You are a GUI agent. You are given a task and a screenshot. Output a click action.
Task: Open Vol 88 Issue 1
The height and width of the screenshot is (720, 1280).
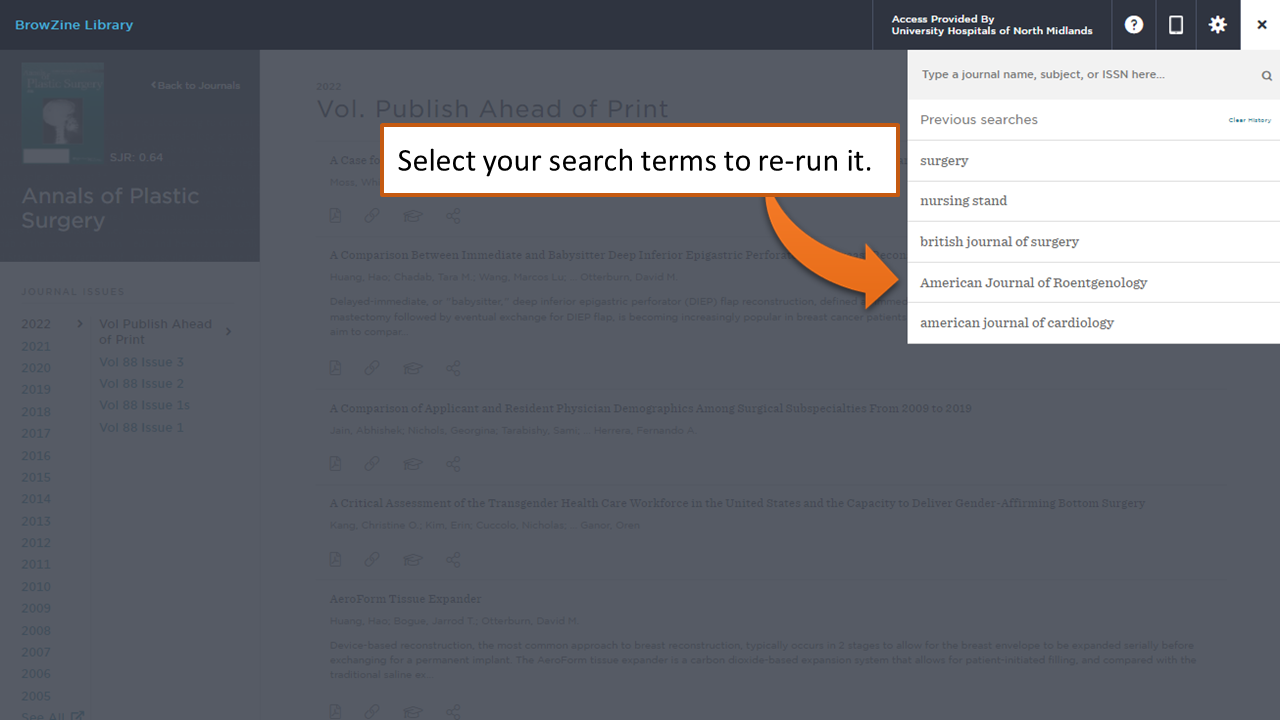coord(142,428)
